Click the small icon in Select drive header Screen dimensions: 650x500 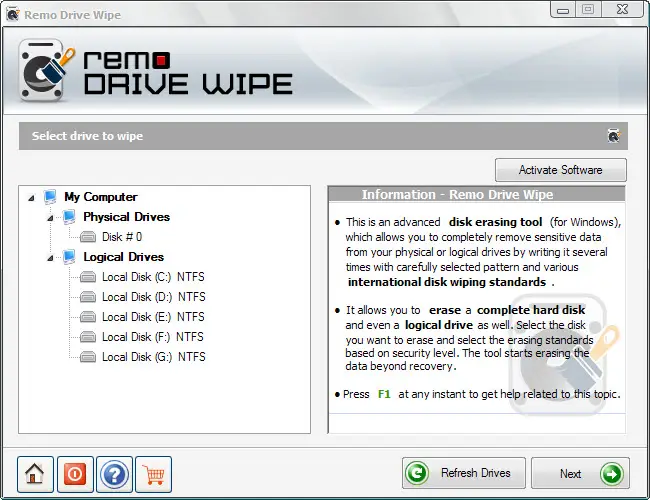614,136
